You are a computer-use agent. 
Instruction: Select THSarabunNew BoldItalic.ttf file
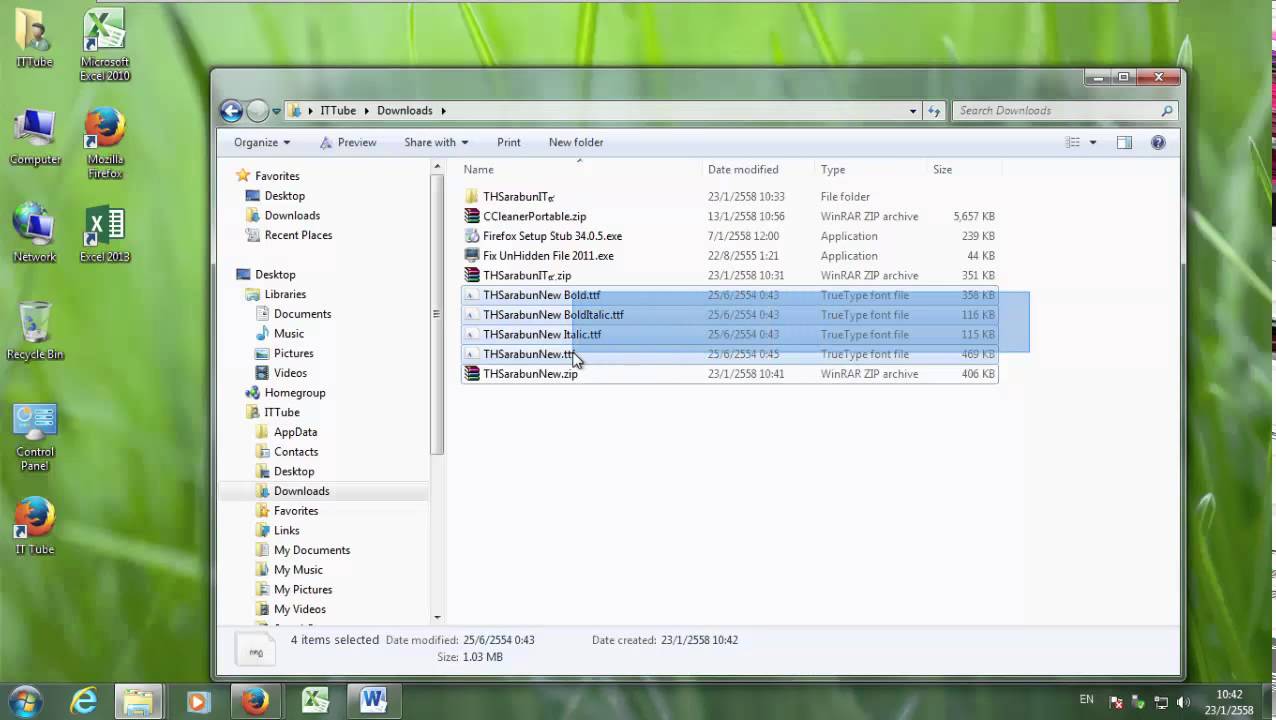(730, 315)
